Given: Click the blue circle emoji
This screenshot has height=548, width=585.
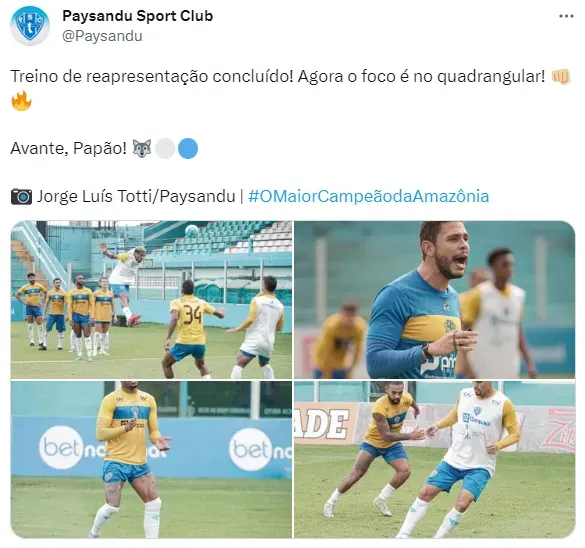Looking at the screenshot, I should 188,148.
